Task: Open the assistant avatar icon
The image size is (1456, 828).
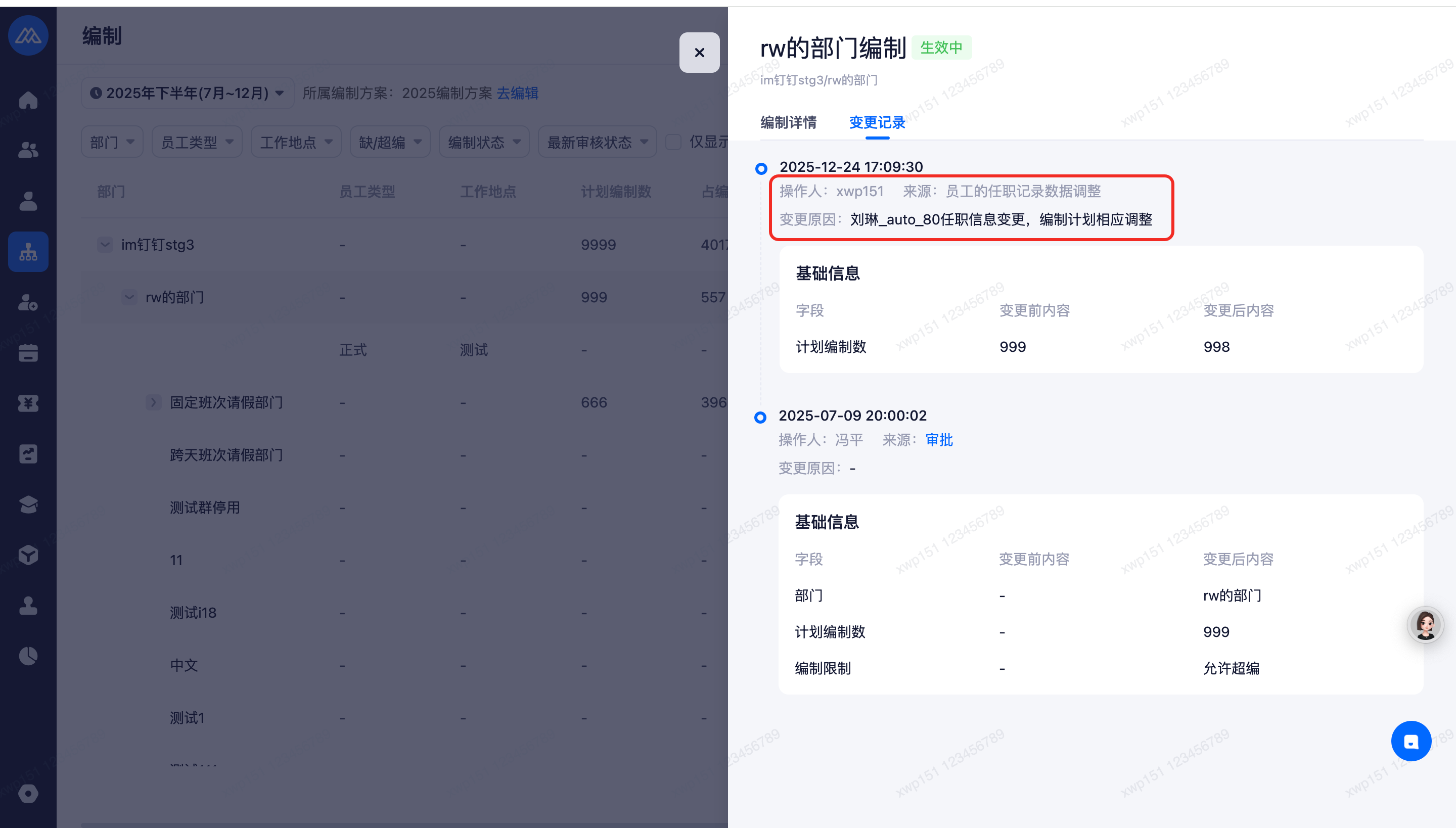Action: pyautogui.click(x=1425, y=625)
